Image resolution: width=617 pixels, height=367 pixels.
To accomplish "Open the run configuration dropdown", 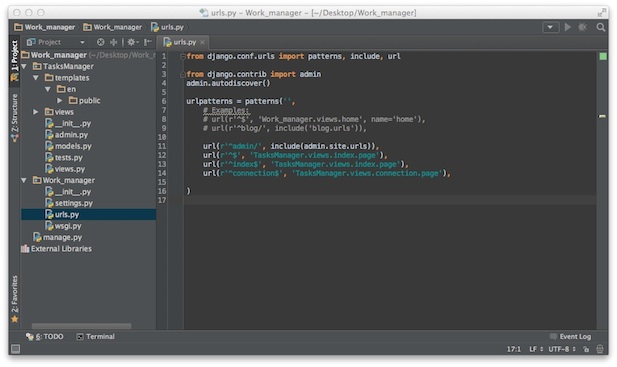I will (x=550, y=27).
